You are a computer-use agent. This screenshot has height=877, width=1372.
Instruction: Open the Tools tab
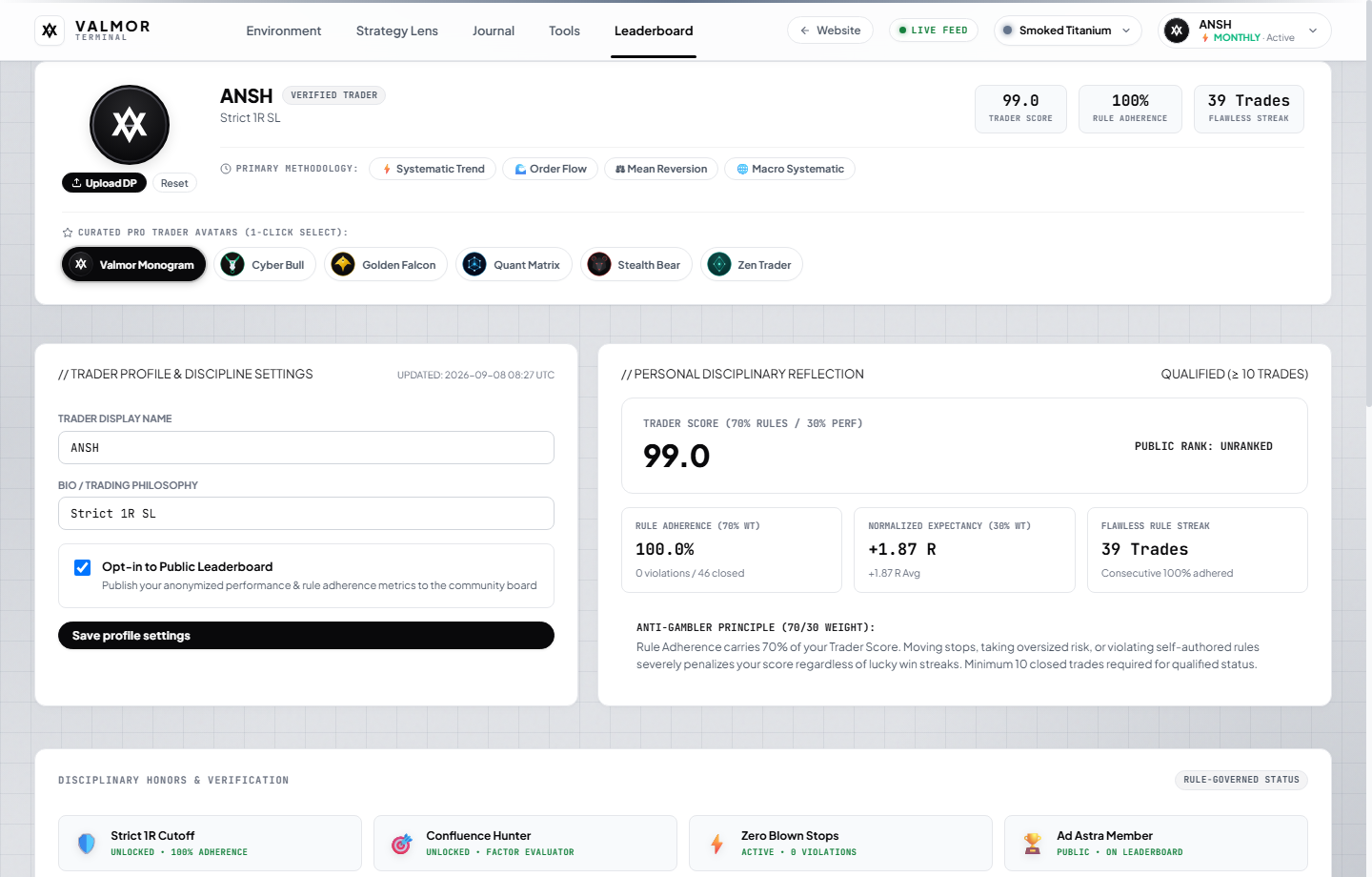pos(564,31)
